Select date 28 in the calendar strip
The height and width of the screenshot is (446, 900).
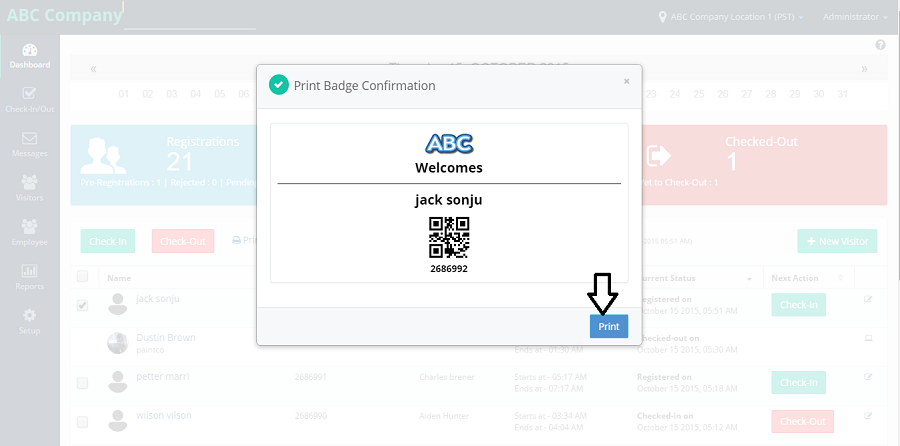tap(770, 94)
